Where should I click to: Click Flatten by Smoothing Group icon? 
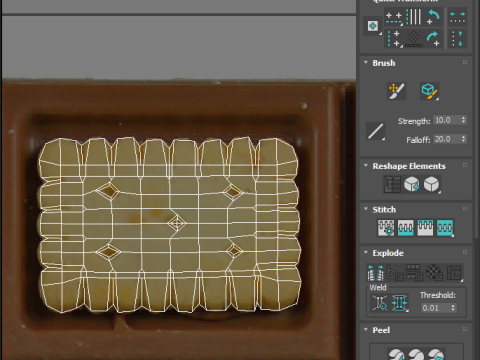point(415,273)
